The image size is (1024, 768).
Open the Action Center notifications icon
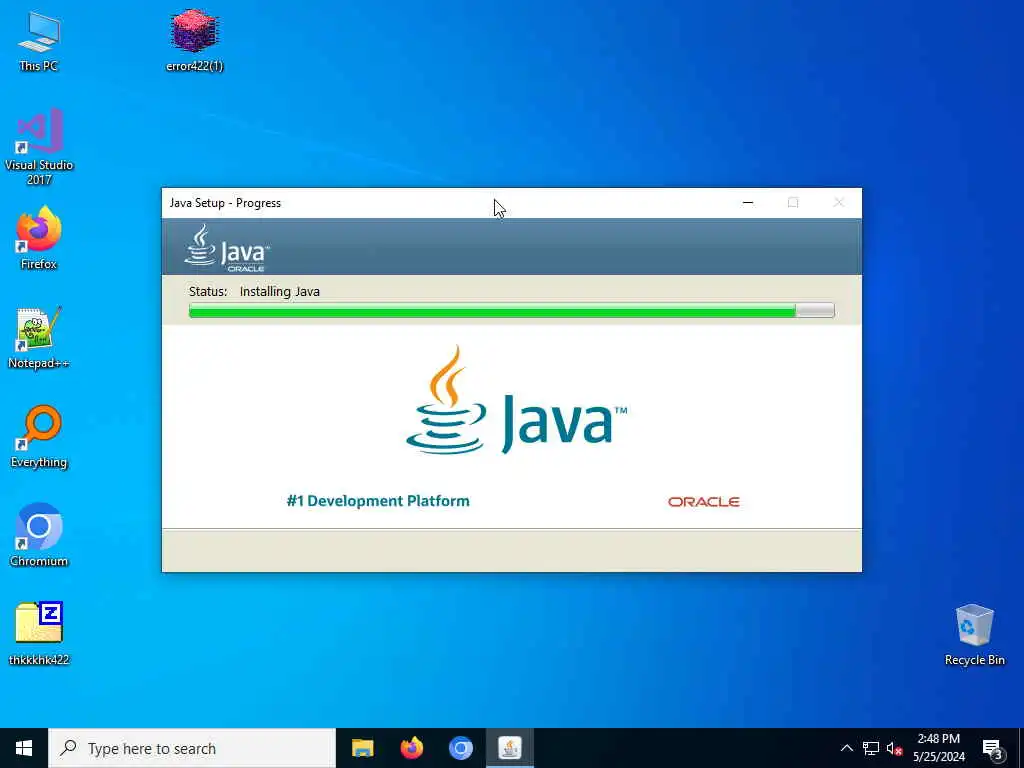tap(993, 748)
